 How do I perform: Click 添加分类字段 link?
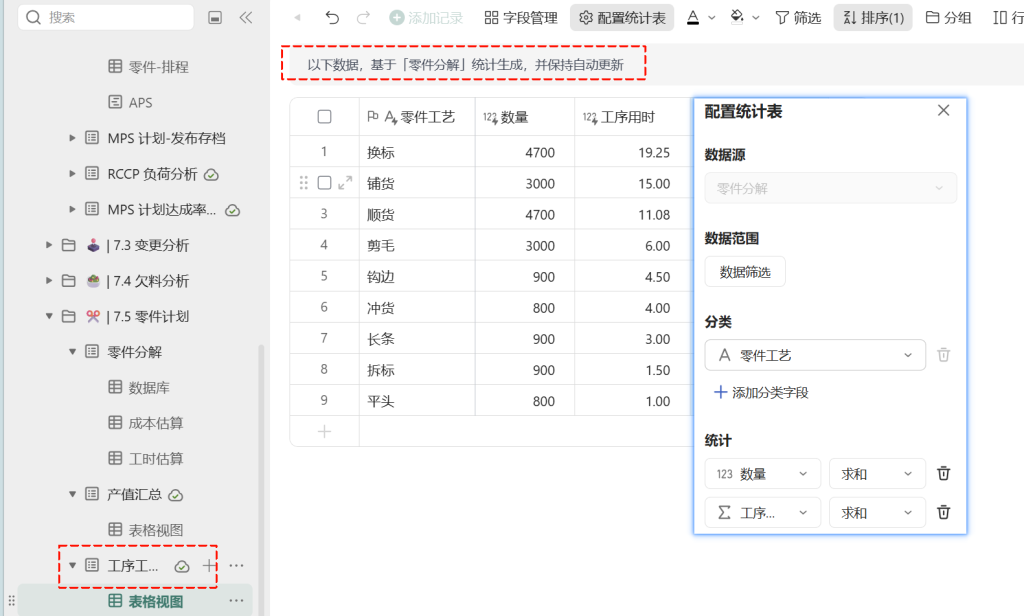[761, 393]
